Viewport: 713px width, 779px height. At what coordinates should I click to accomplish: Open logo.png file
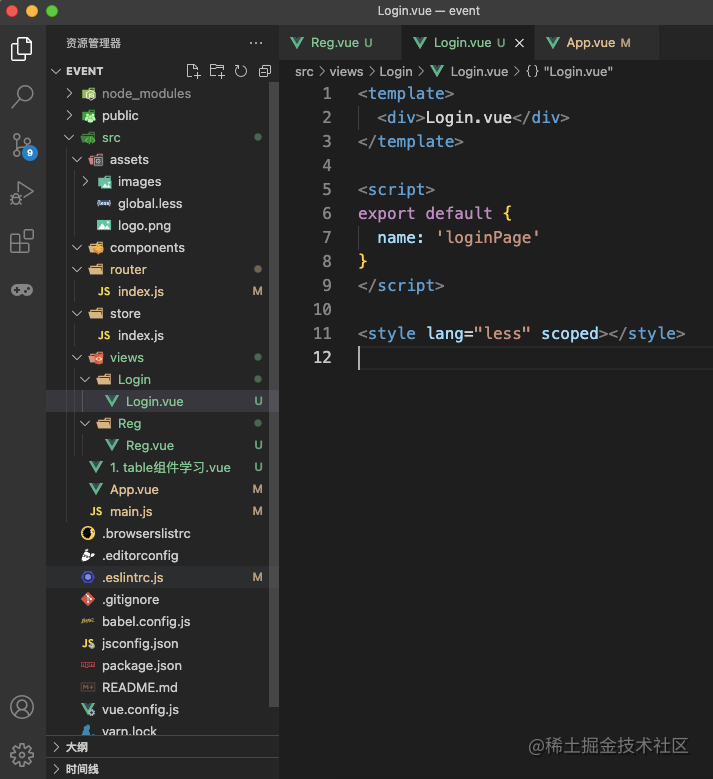[162, 226]
